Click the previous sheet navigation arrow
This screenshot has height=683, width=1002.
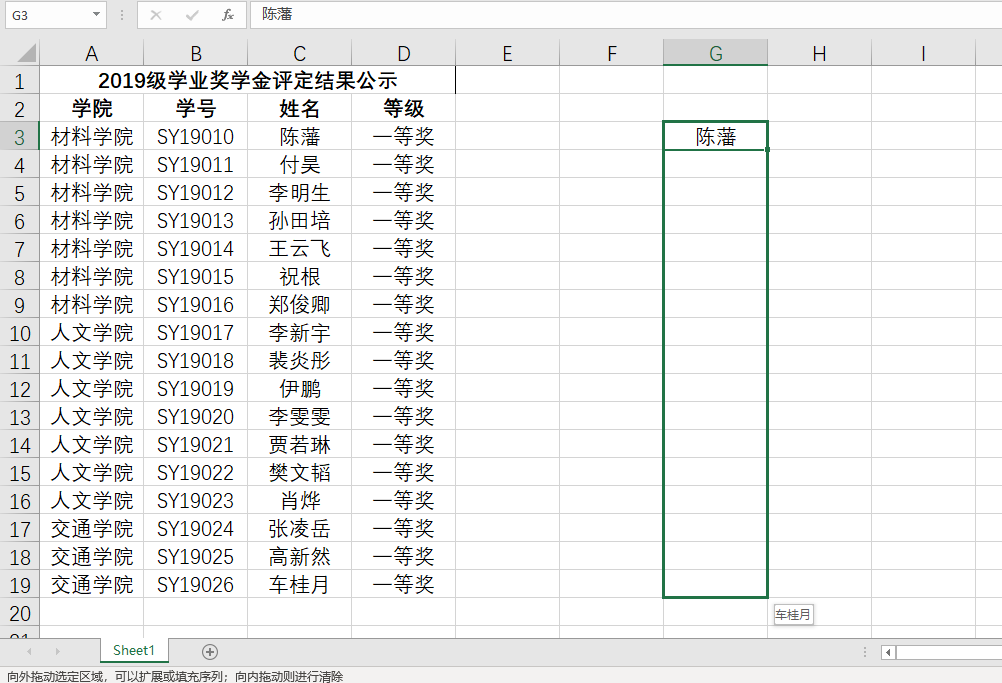(29, 651)
